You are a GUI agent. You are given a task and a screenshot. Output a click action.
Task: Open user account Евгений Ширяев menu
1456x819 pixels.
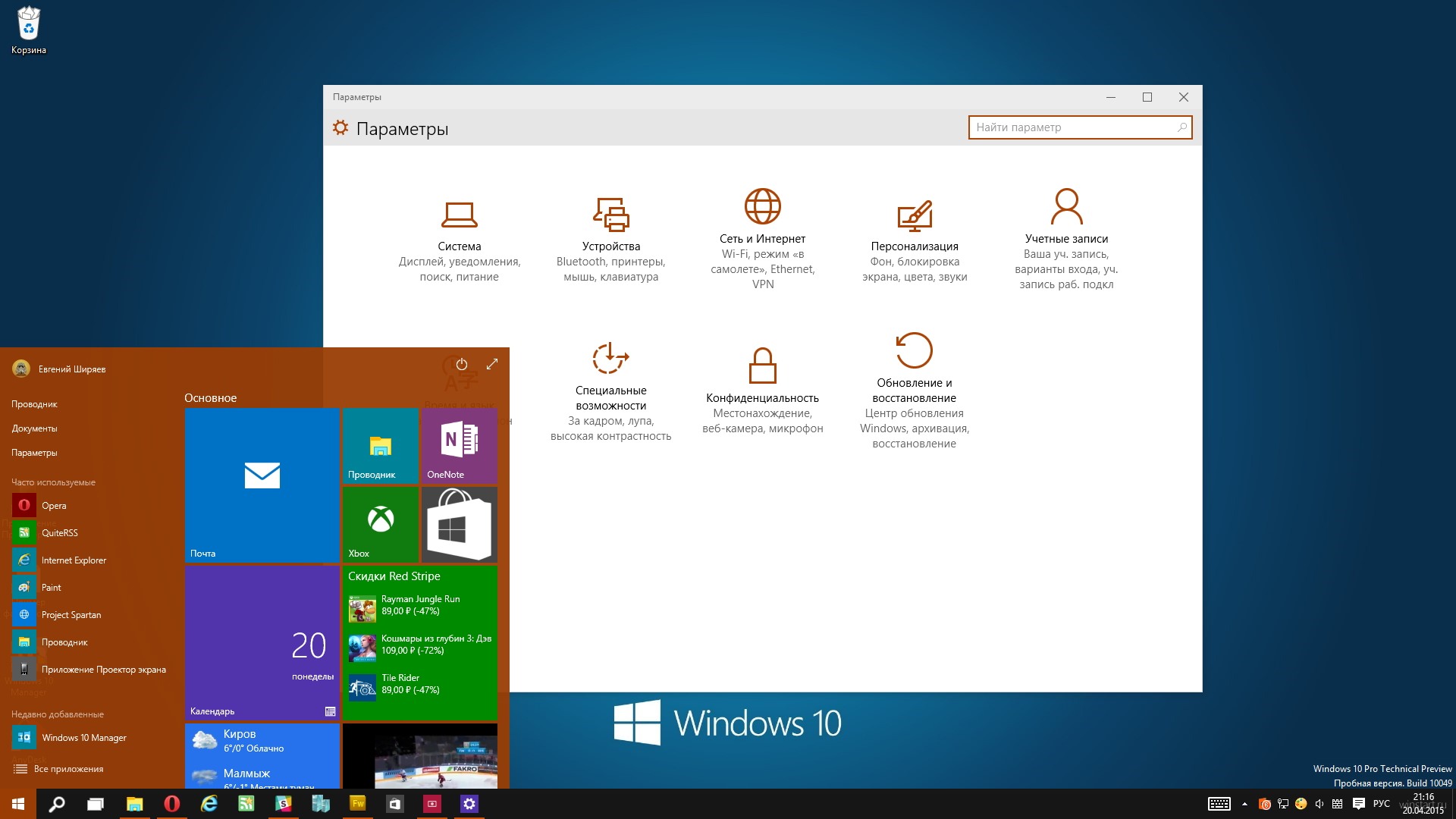tap(59, 369)
